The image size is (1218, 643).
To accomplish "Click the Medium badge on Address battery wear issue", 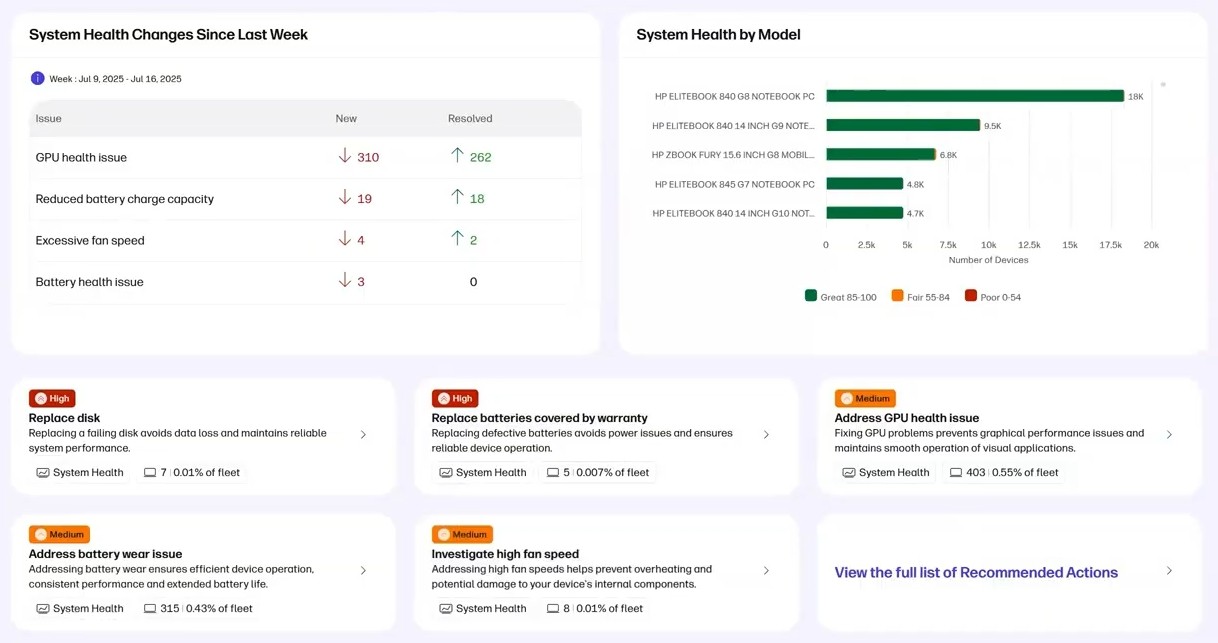I will click(x=59, y=534).
